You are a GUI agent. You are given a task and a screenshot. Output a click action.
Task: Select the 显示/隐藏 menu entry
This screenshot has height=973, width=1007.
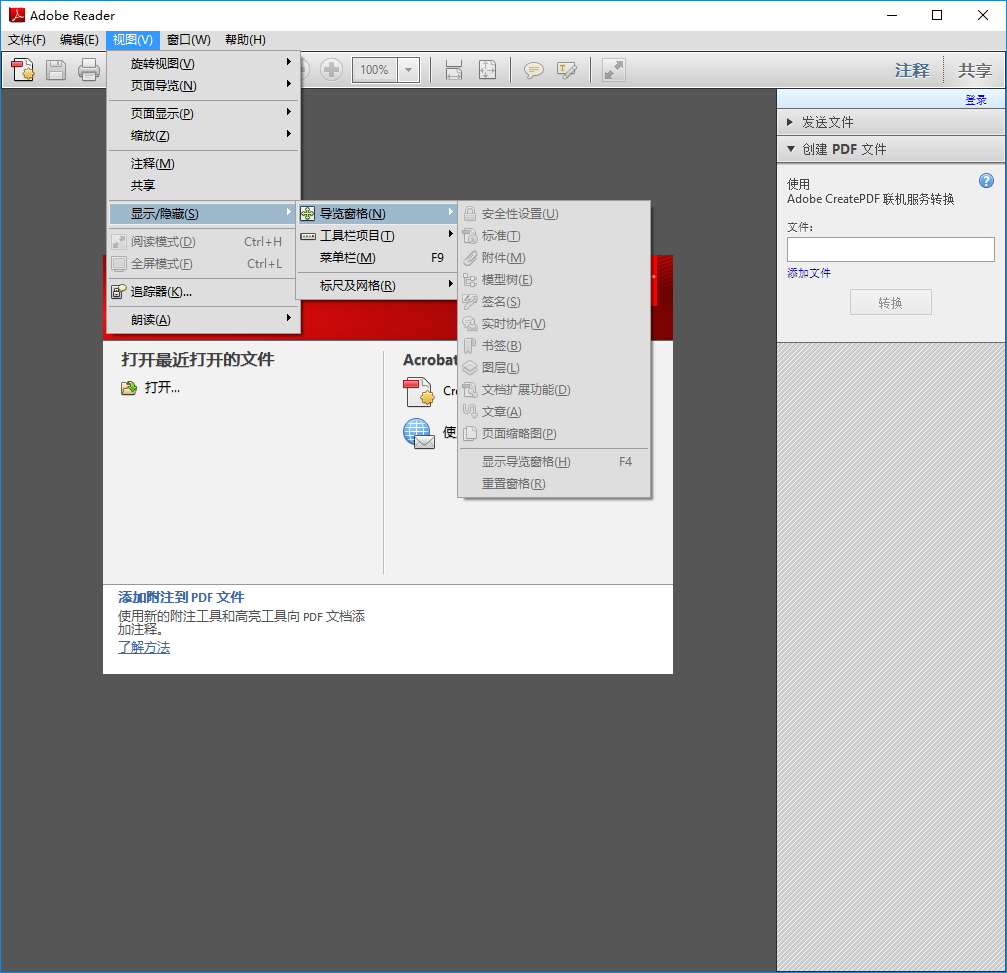tap(203, 213)
